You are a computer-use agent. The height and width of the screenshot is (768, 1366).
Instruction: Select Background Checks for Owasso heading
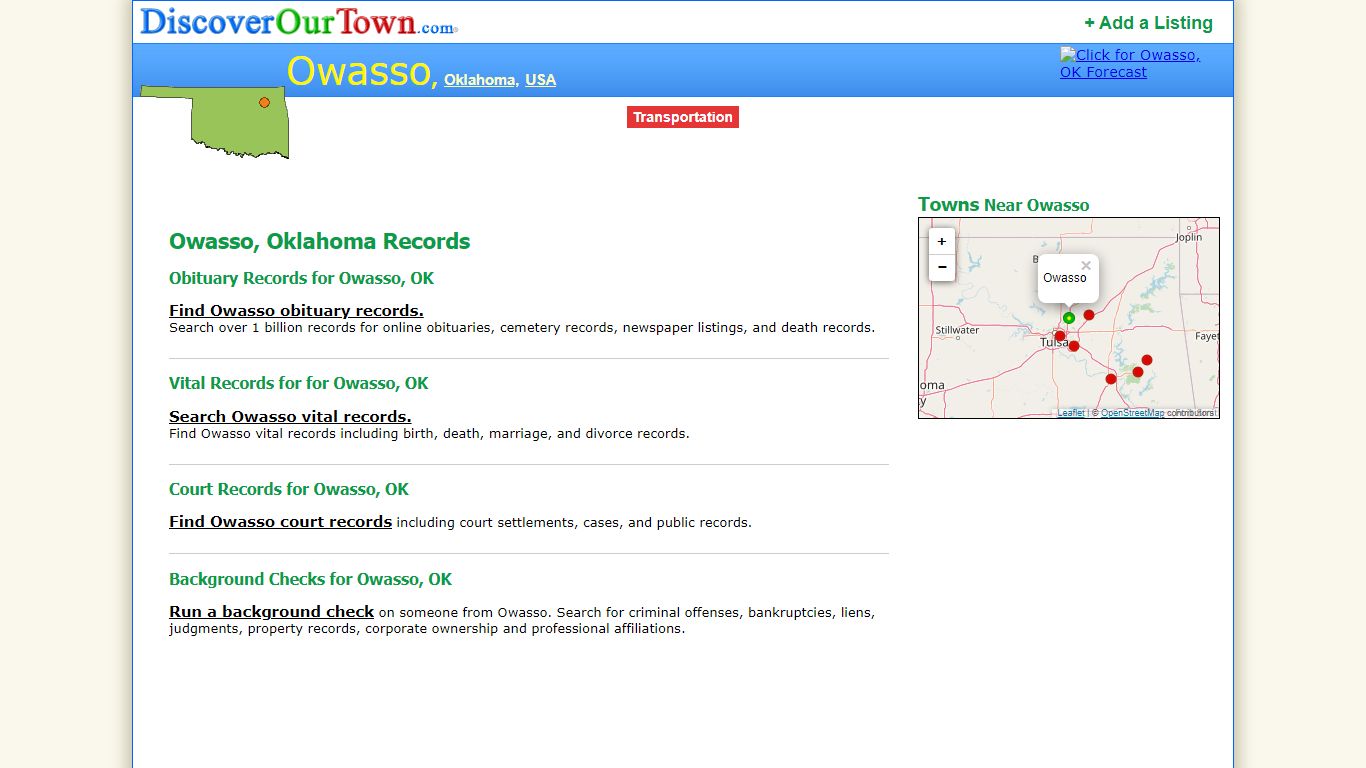[x=310, y=579]
